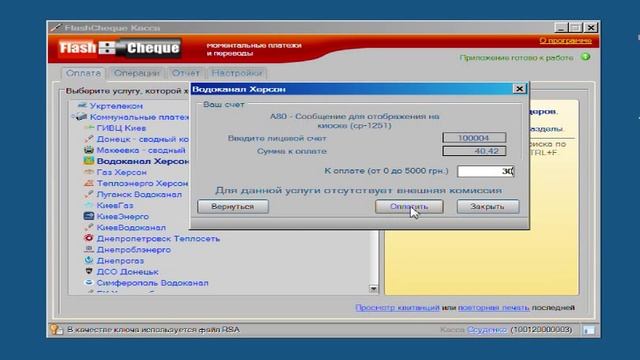
Task: Select Газ Херсон service
Action: coord(122,172)
